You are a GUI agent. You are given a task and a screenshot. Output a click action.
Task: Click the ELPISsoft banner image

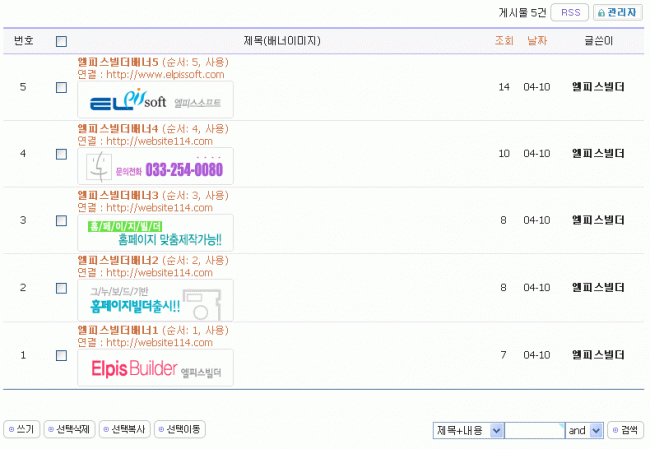coord(155,100)
